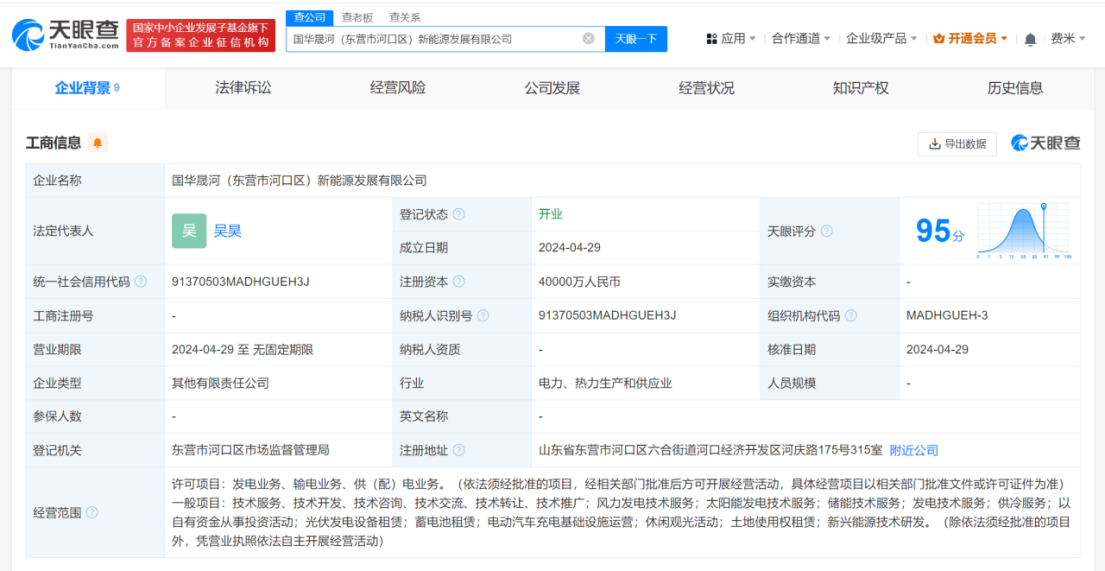
Task: Select the 查老板 search tab
Action: (x=357, y=17)
